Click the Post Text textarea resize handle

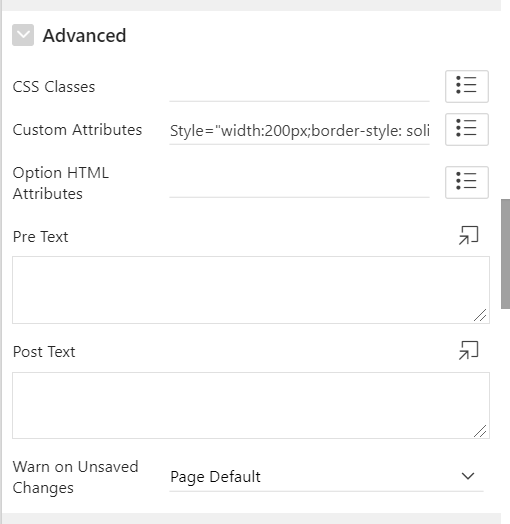pos(480,431)
